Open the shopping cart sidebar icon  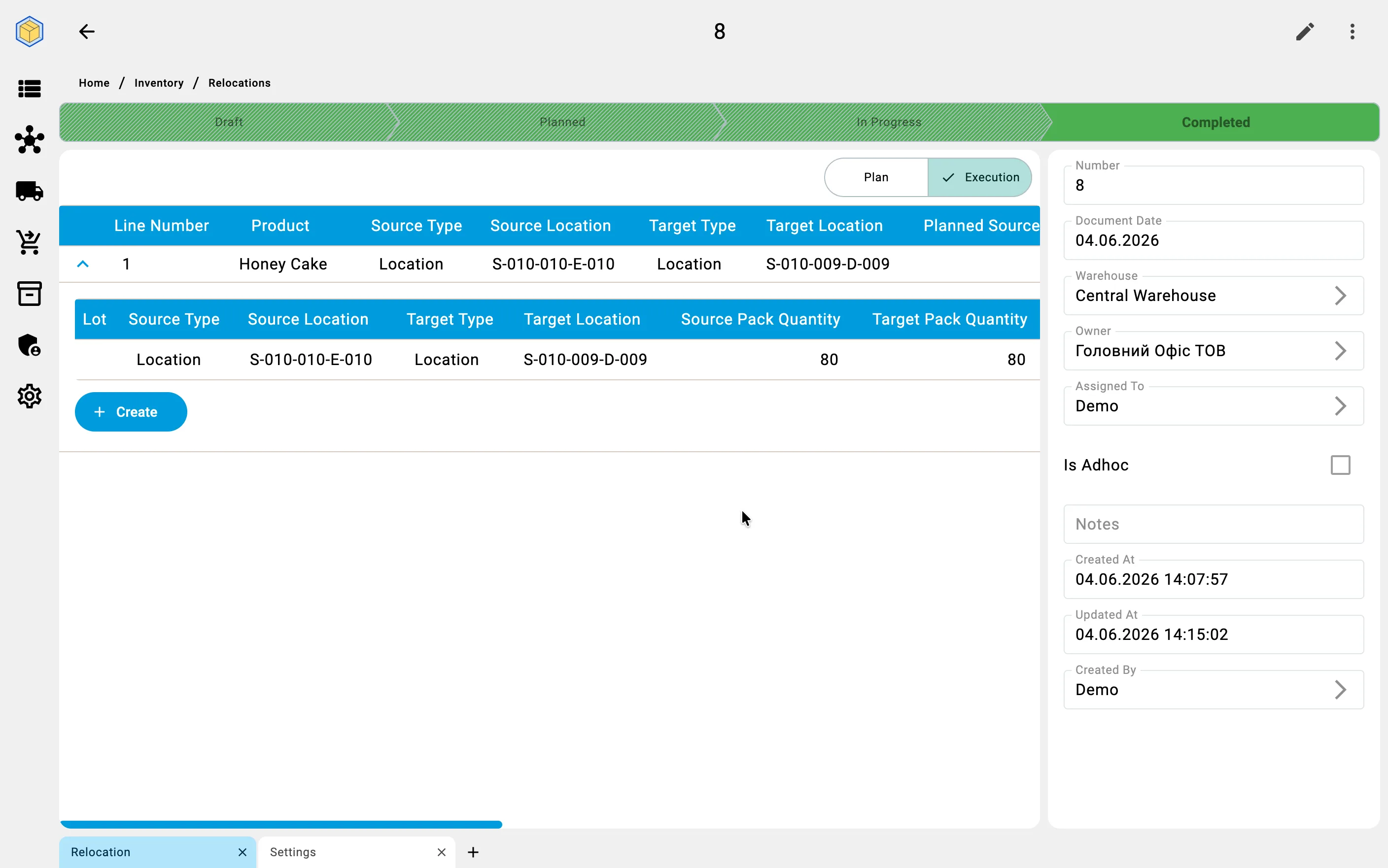29,242
